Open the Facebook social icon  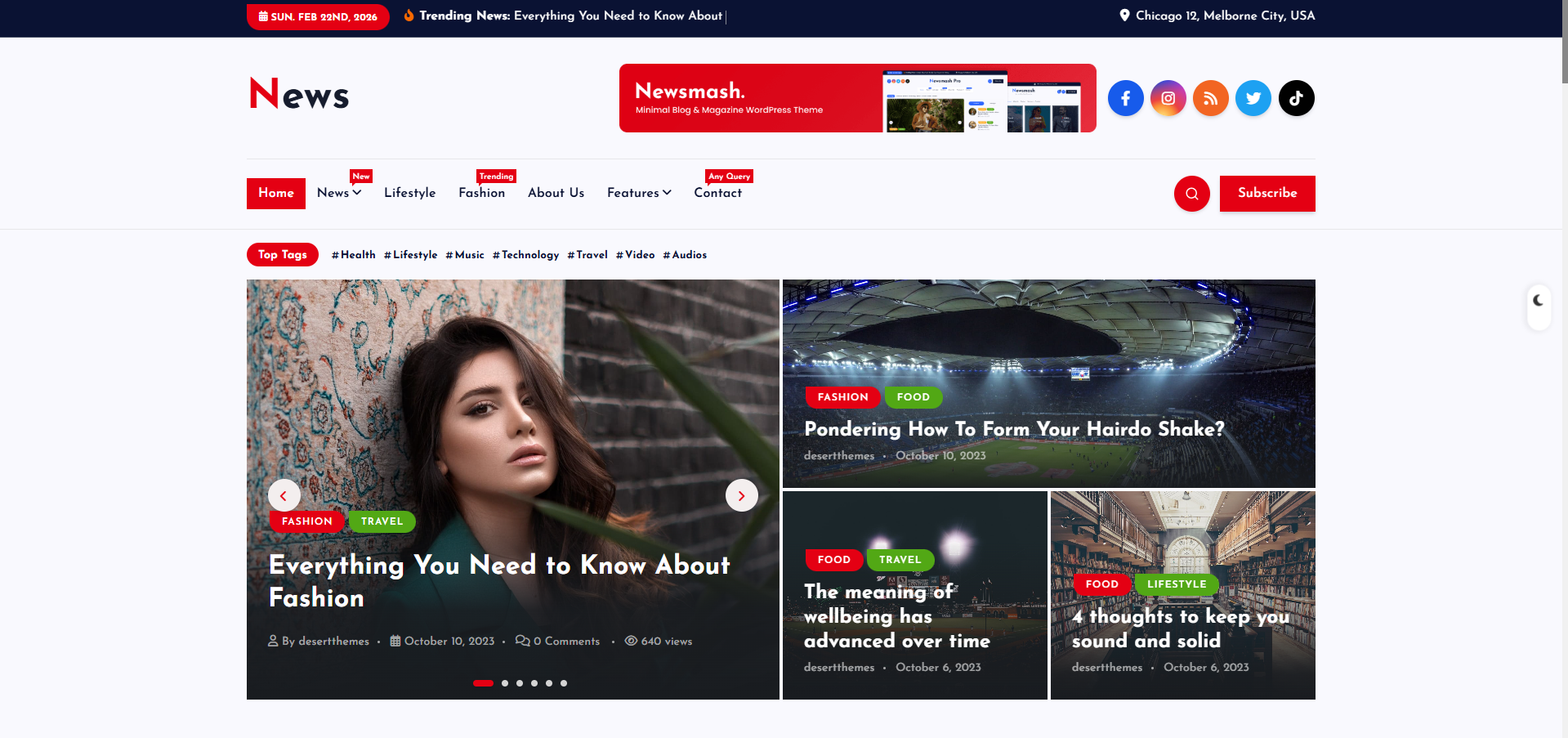click(x=1125, y=98)
